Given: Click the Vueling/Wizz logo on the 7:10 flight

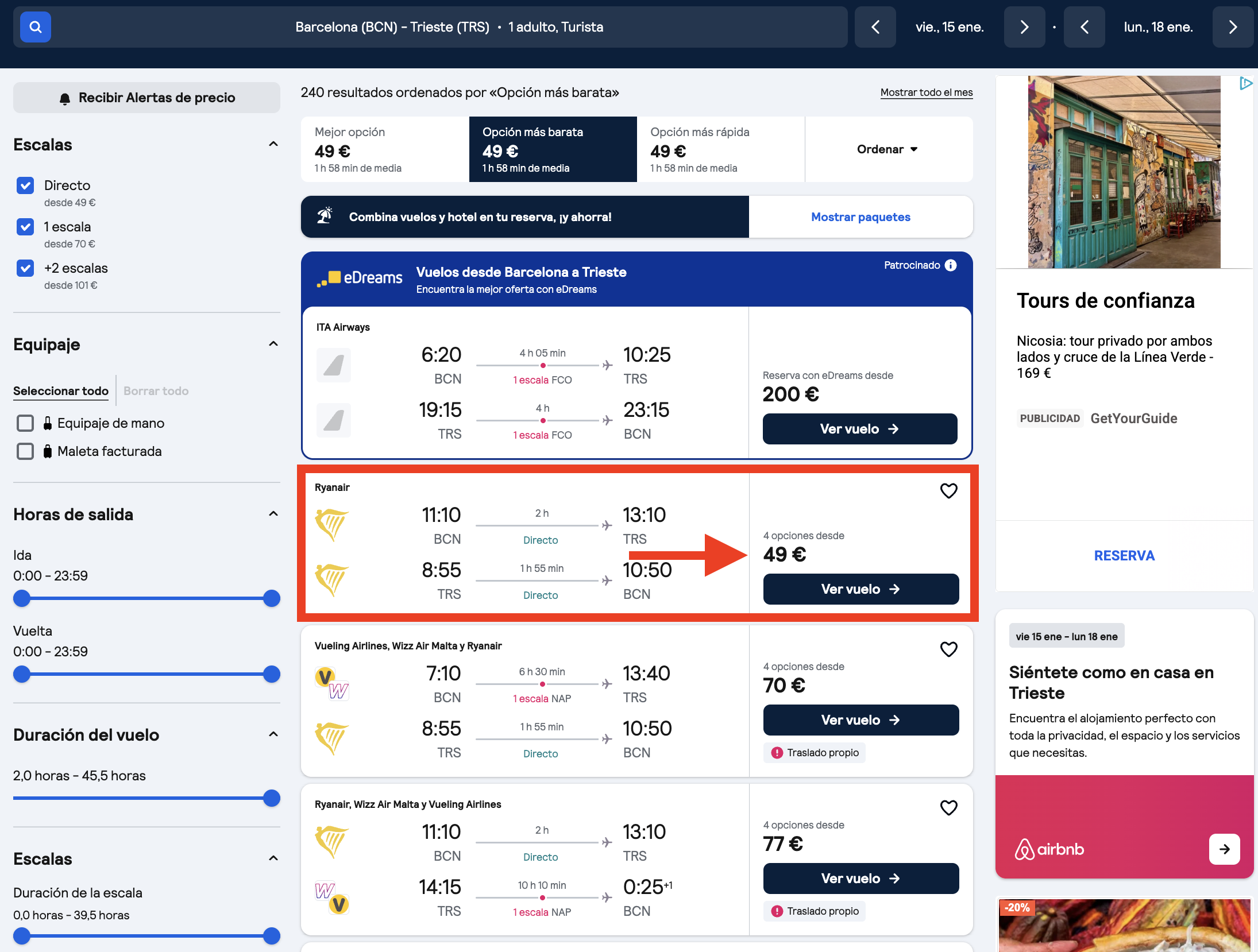Looking at the screenshot, I should tap(332, 683).
